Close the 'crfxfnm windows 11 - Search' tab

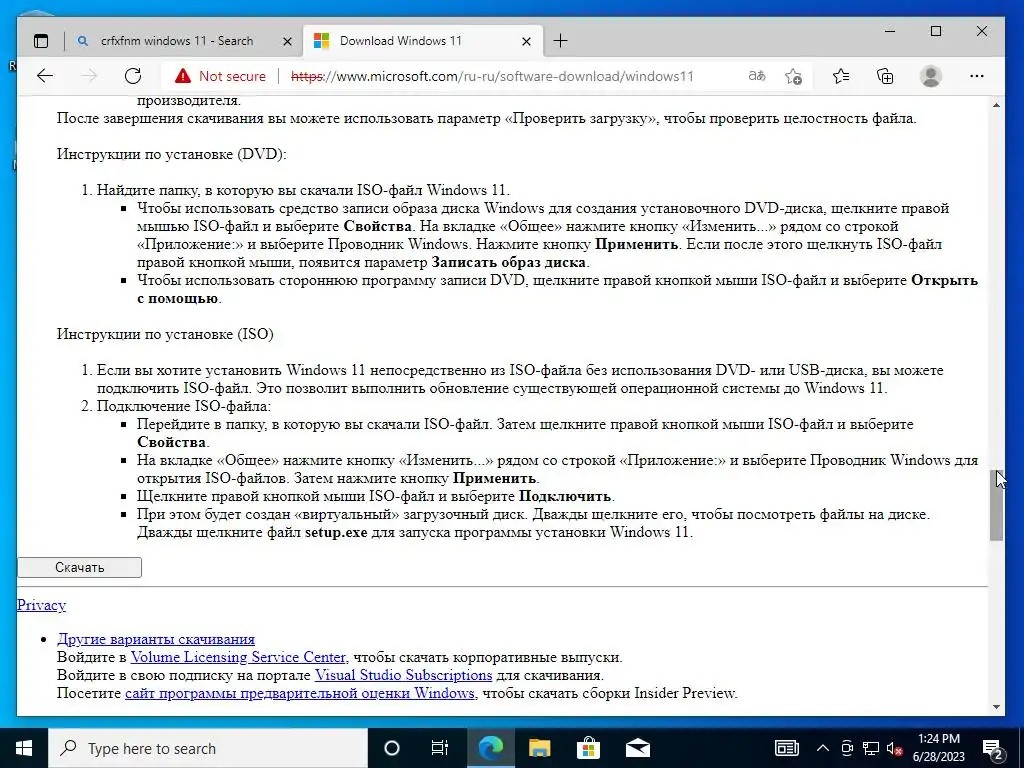point(287,41)
